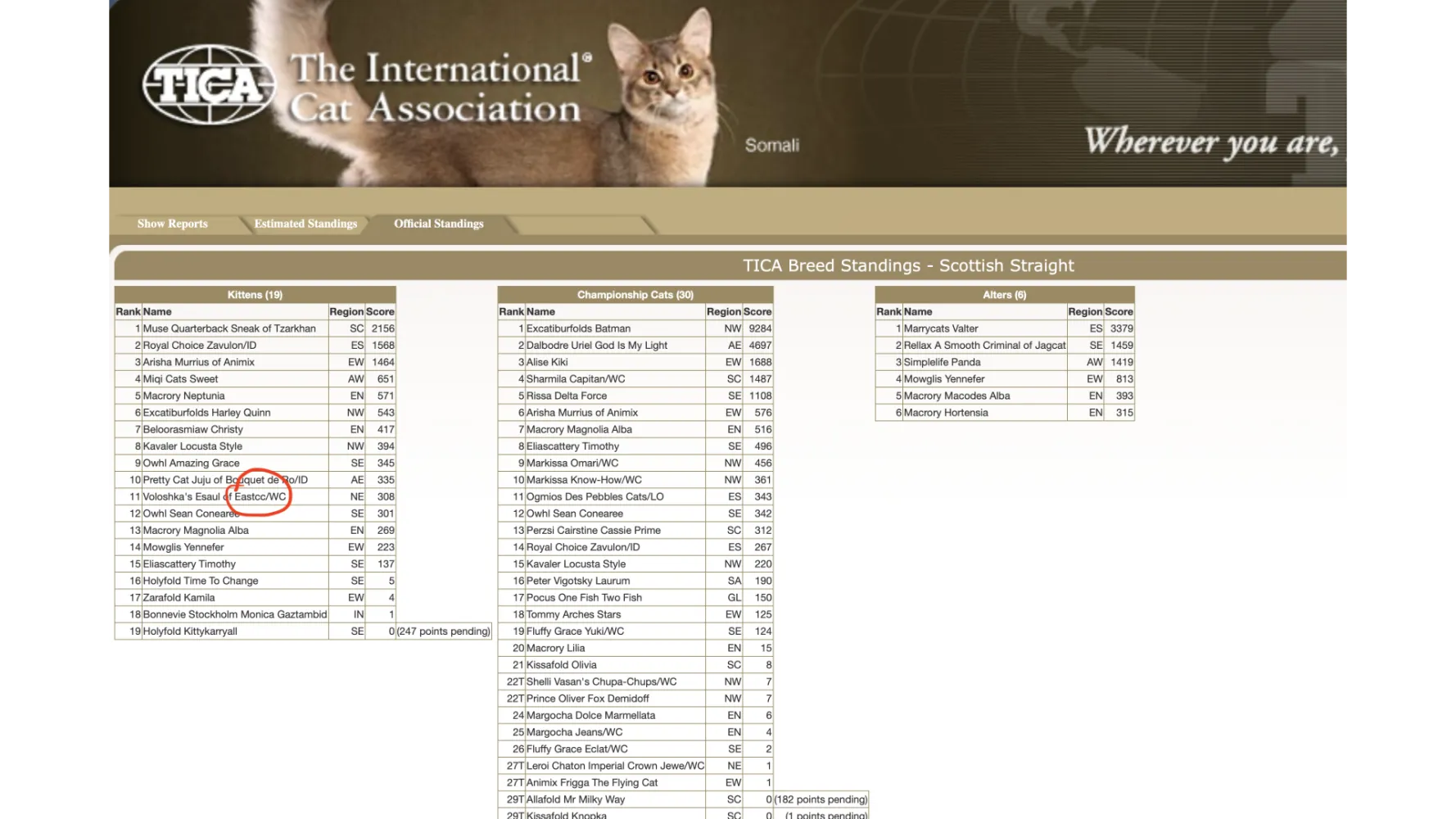1456x819 pixels.
Task: Click Macrory Macodes Alba entry
Action: 956,396
